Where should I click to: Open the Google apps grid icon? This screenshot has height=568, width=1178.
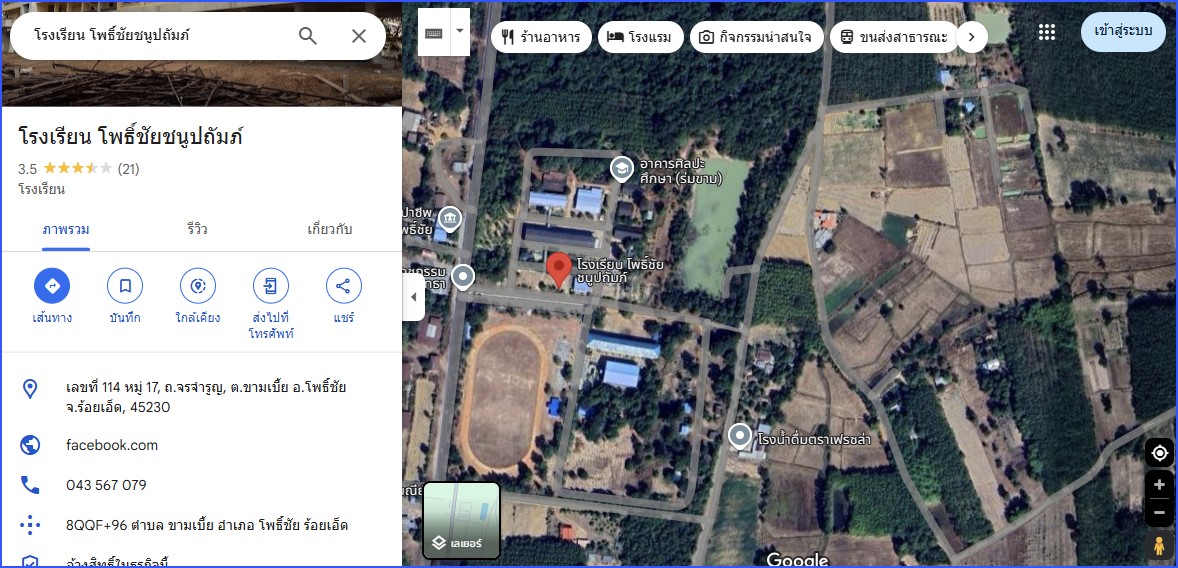[x=1047, y=32]
